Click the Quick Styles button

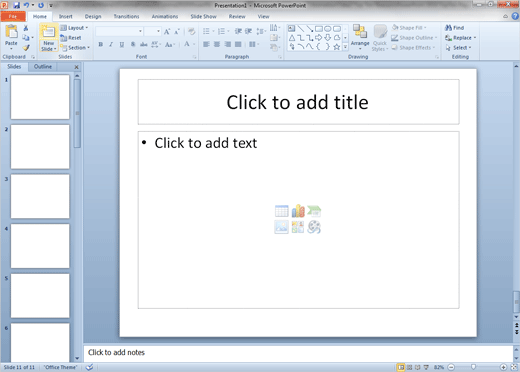pos(380,38)
